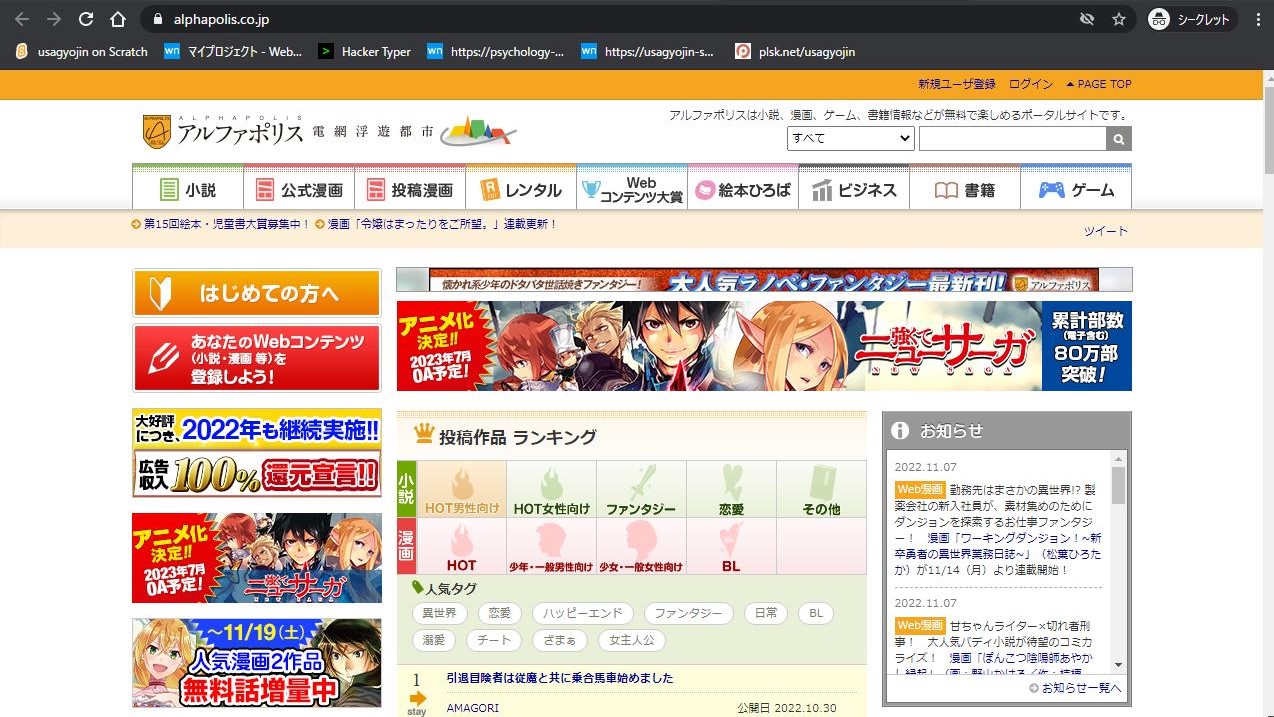The width and height of the screenshot is (1274, 717).
Task: Open ranked title 引退冒険者は従魔と共に乗合馬車始めました
Action: [560, 678]
